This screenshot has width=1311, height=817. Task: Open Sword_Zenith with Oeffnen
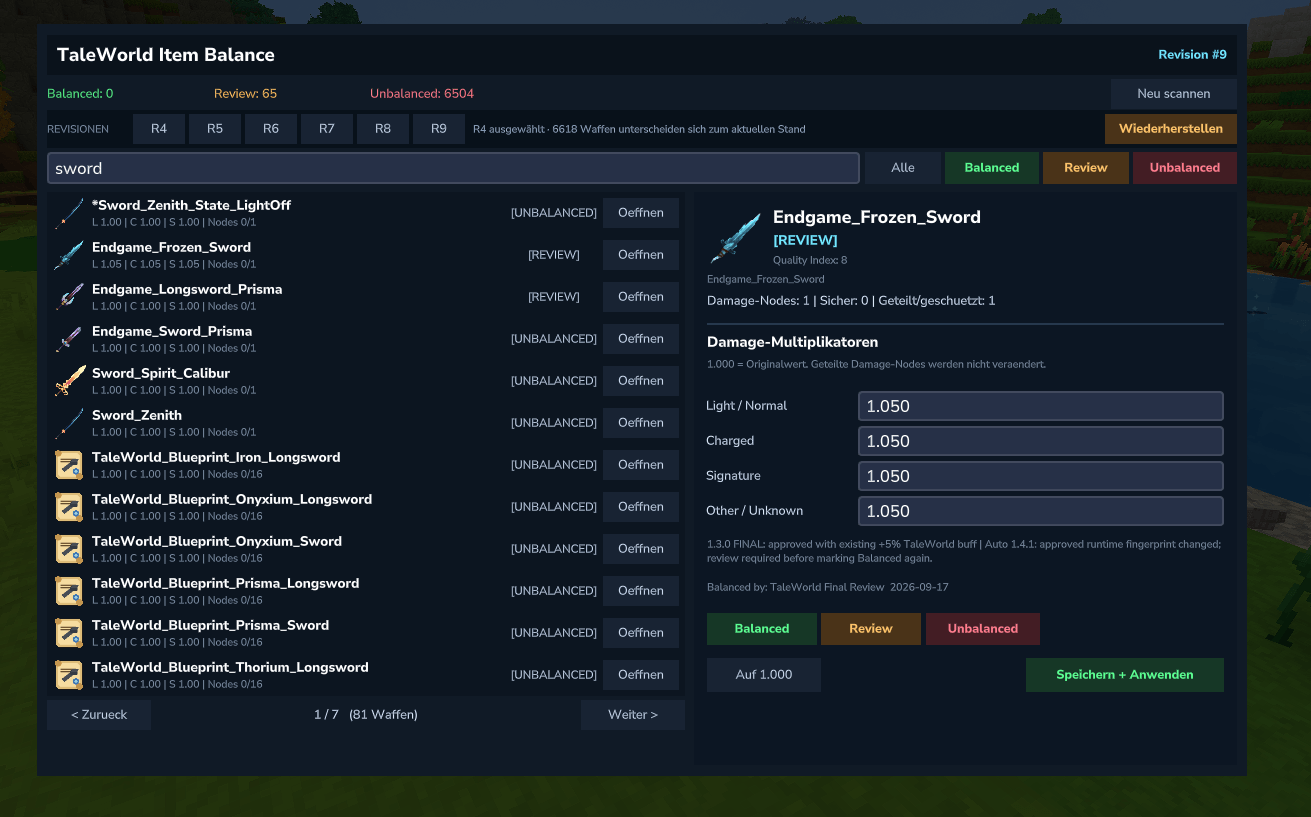[641, 423]
